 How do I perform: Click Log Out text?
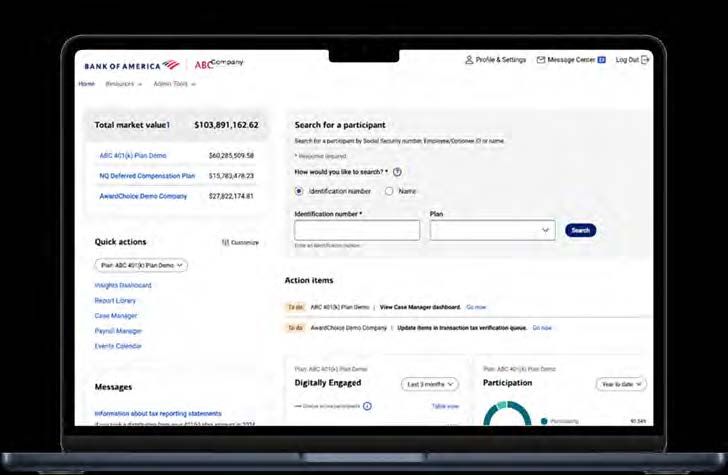click(x=627, y=60)
